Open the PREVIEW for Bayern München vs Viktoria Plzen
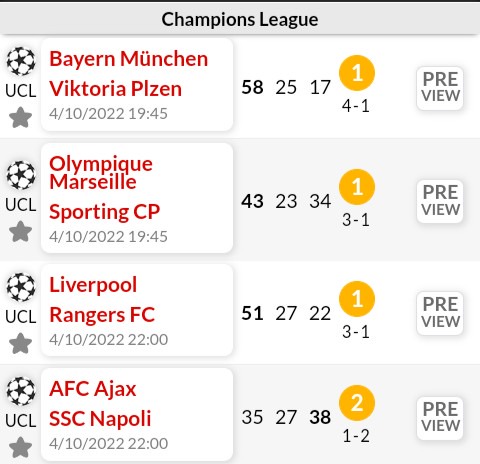 [x=440, y=88]
